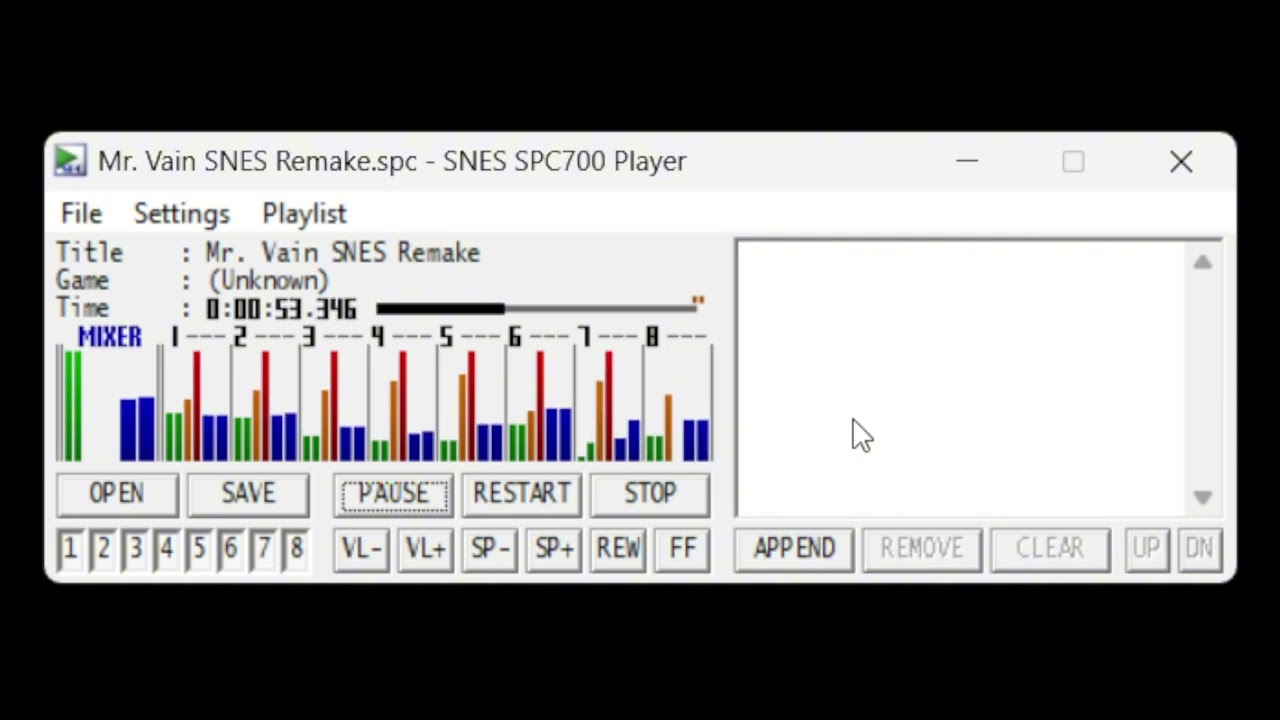The height and width of the screenshot is (720, 1280).
Task: Click the channel 1 level meter
Action: (196, 405)
